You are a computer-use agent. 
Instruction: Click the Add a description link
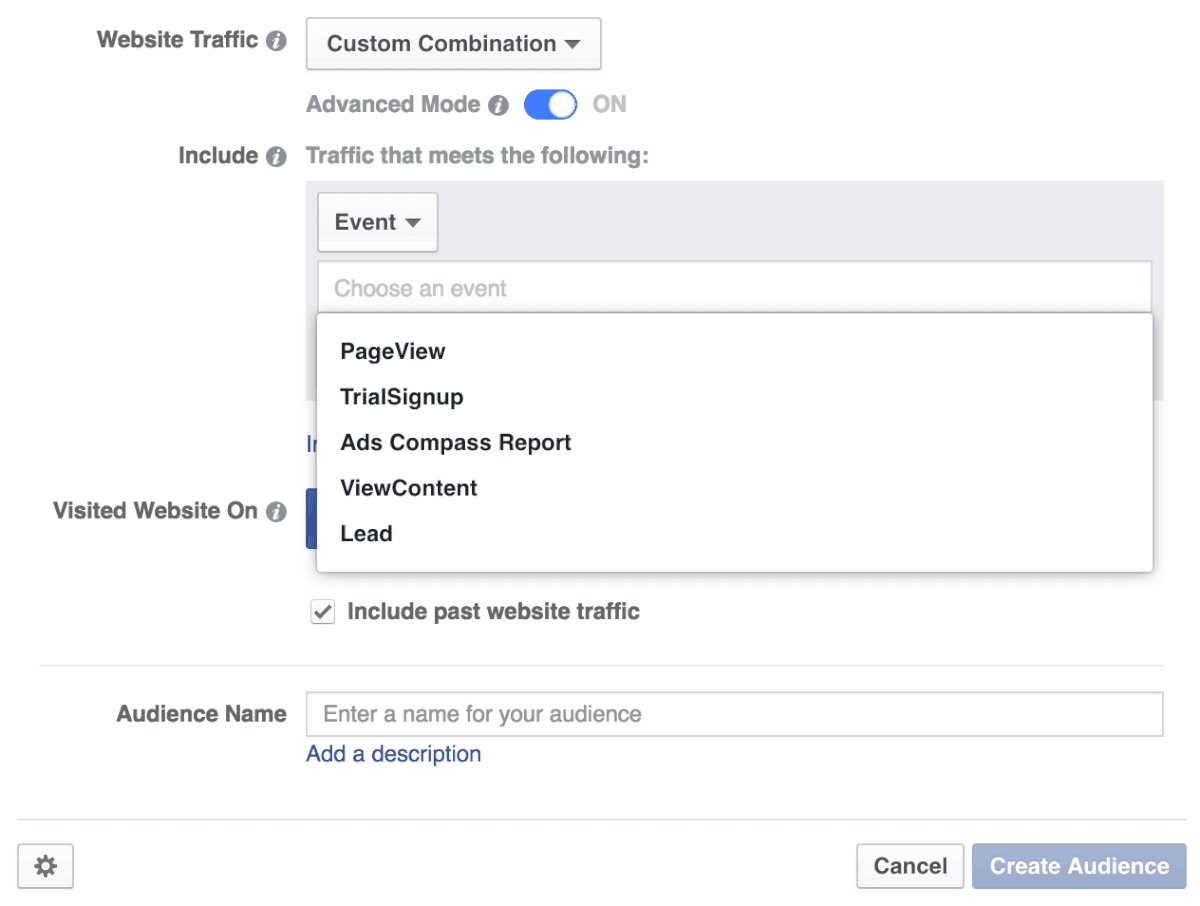pyautogui.click(x=393, y=754)
